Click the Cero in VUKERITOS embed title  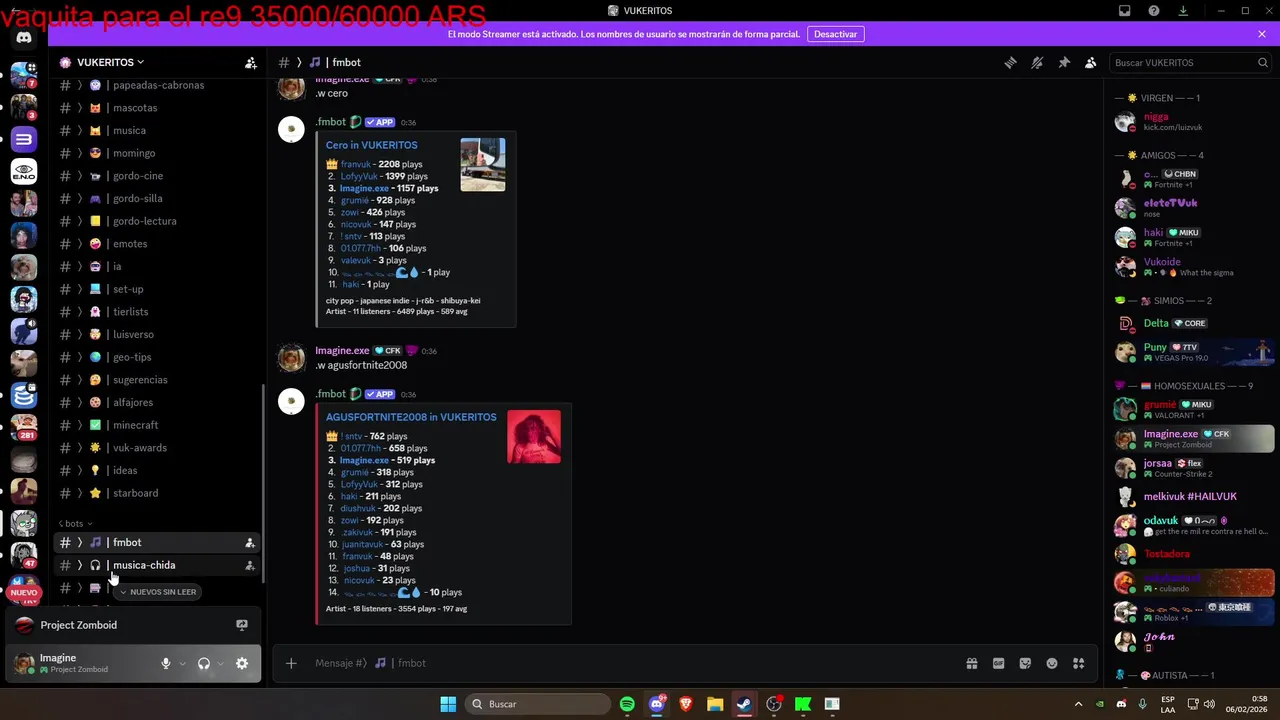pos(371,145)
